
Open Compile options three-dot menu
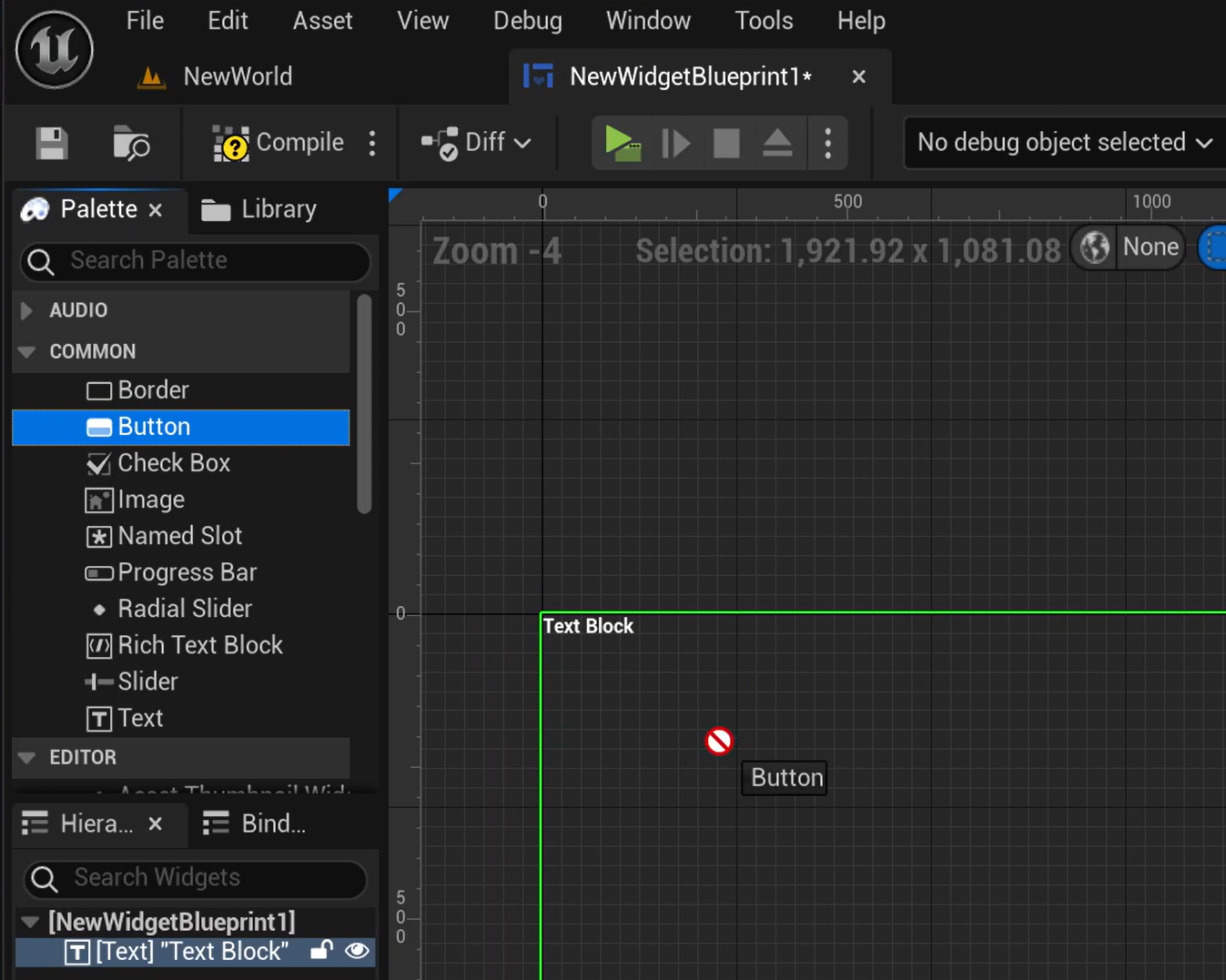372,143
